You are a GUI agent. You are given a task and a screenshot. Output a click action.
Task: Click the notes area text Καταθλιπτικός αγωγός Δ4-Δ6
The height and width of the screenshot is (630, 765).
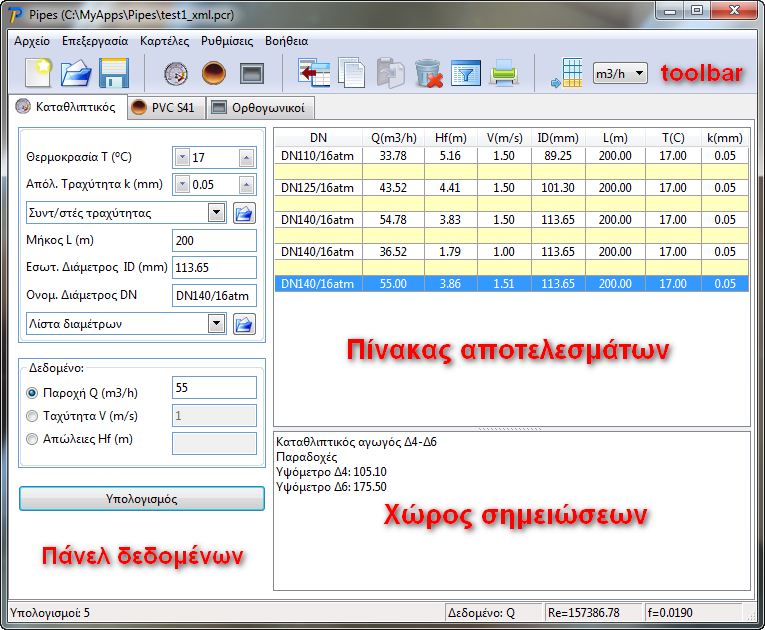[x=356, y=442]
